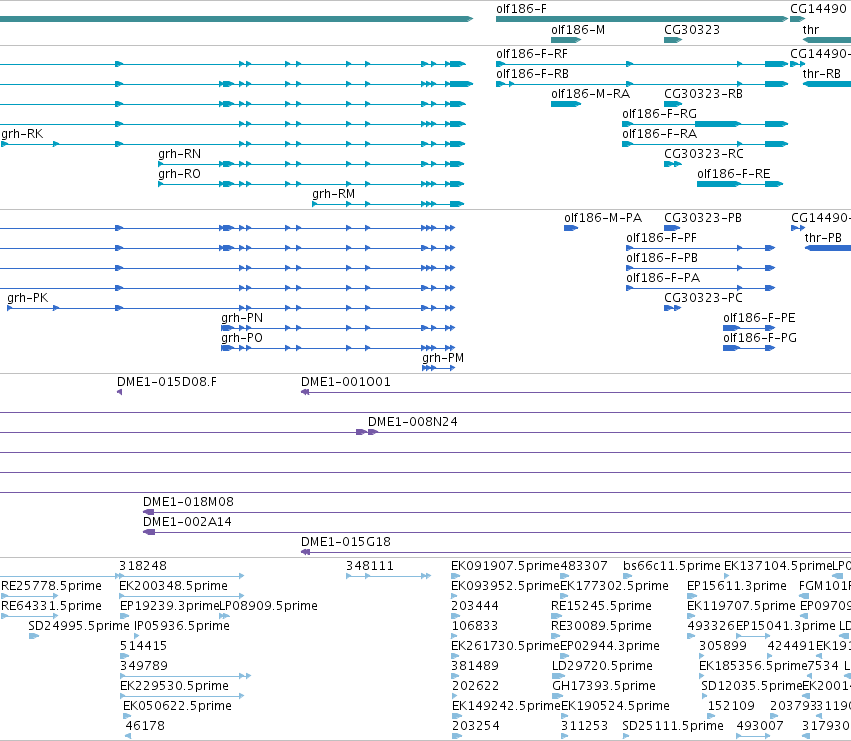Click EST EK200348.5prime label
Viewport: 851px width, 741px height.
coord(174,587)
